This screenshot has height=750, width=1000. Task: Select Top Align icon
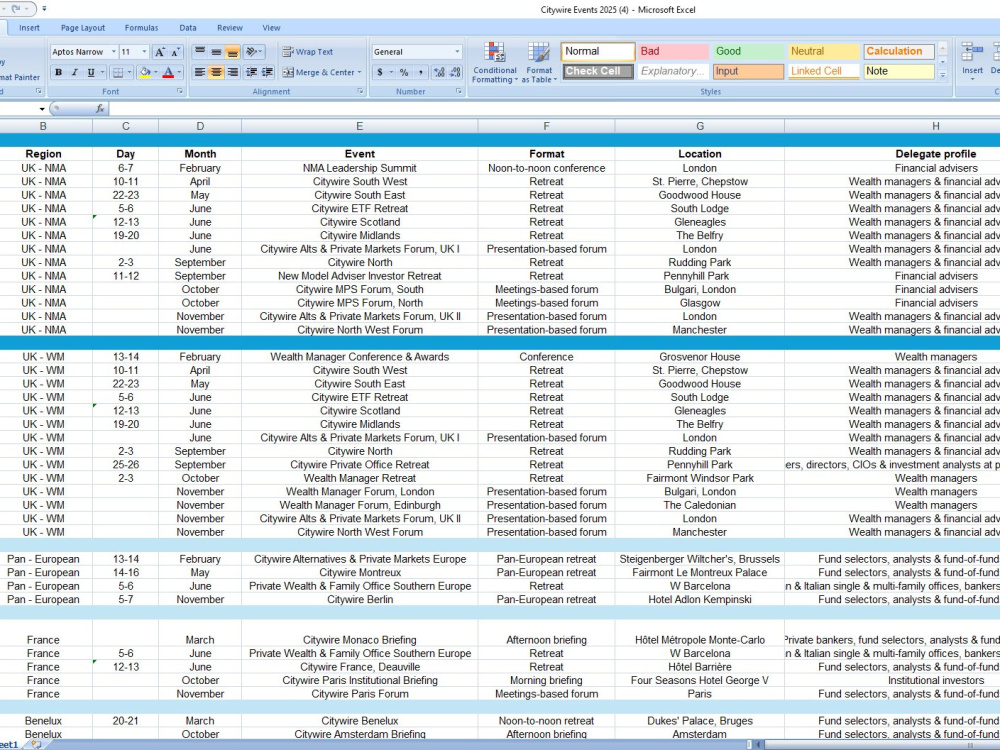click(200, 52)
